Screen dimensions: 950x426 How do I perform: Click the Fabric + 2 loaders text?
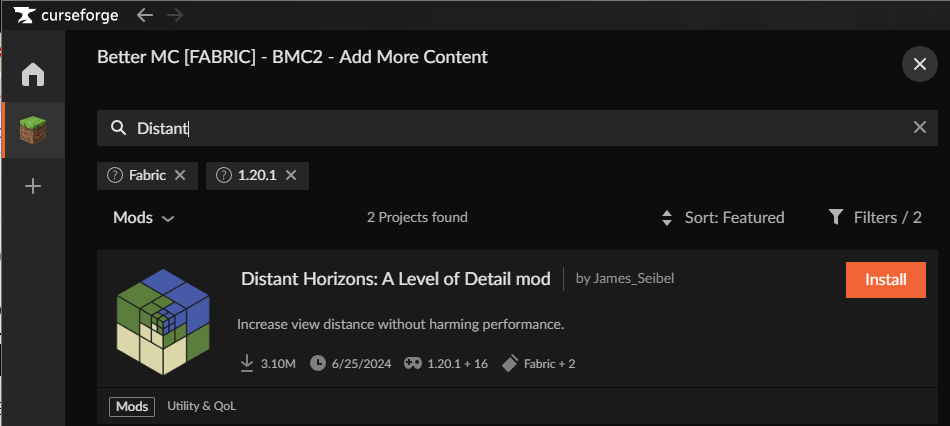click(x=550, y=364)
